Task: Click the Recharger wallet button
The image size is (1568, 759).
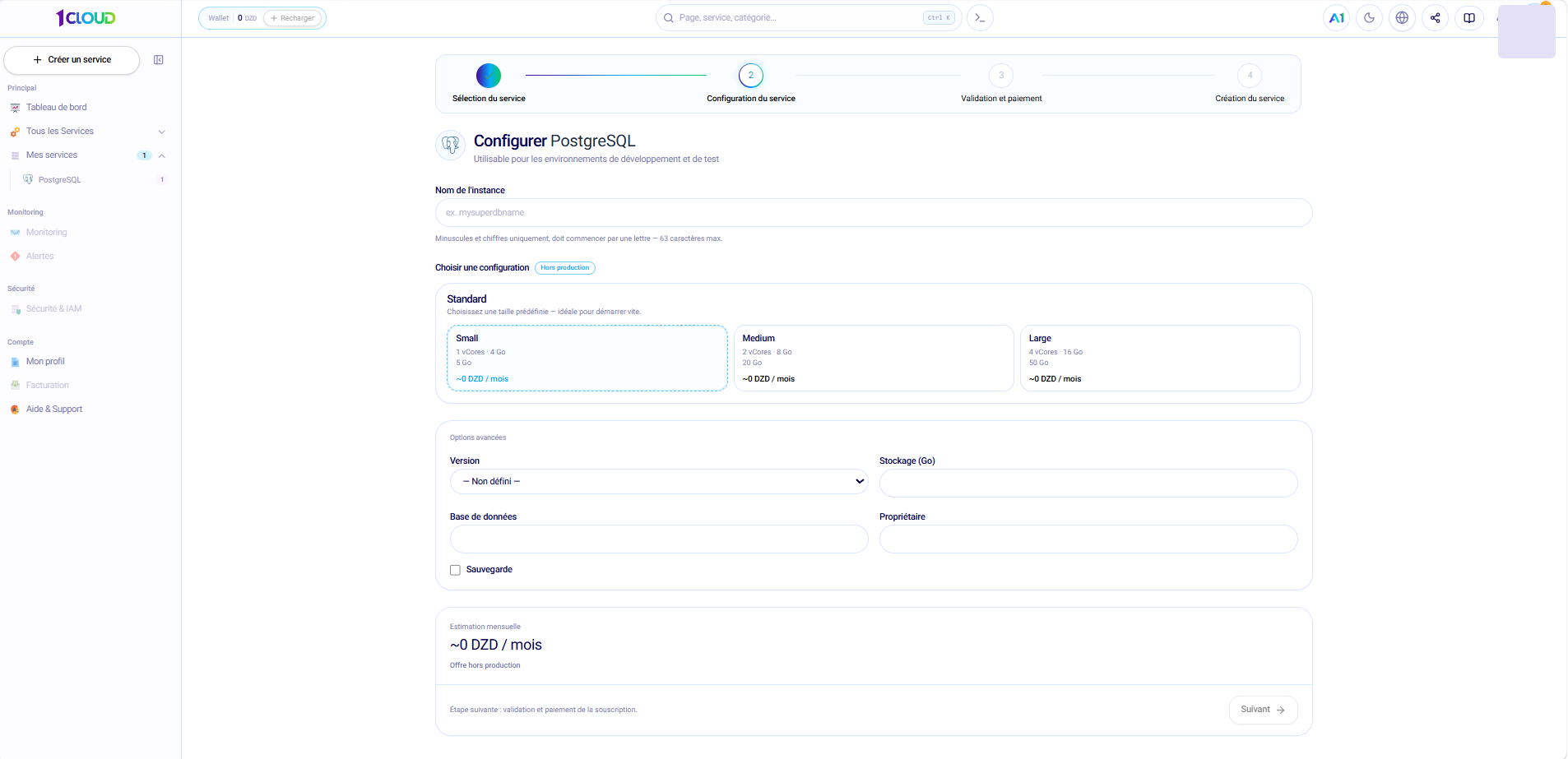Action: [x=293, y=18]
